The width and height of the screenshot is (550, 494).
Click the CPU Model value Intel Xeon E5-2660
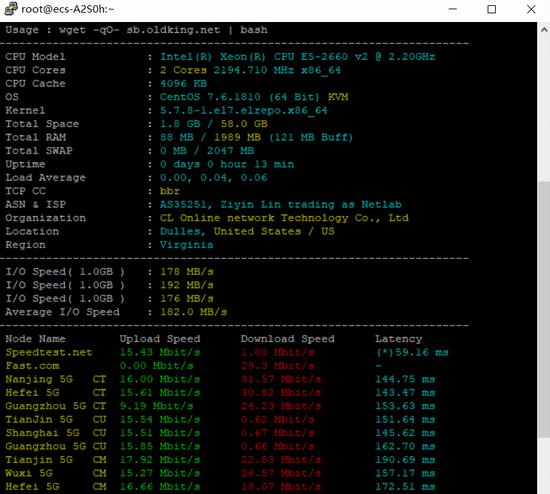point(297,56)
